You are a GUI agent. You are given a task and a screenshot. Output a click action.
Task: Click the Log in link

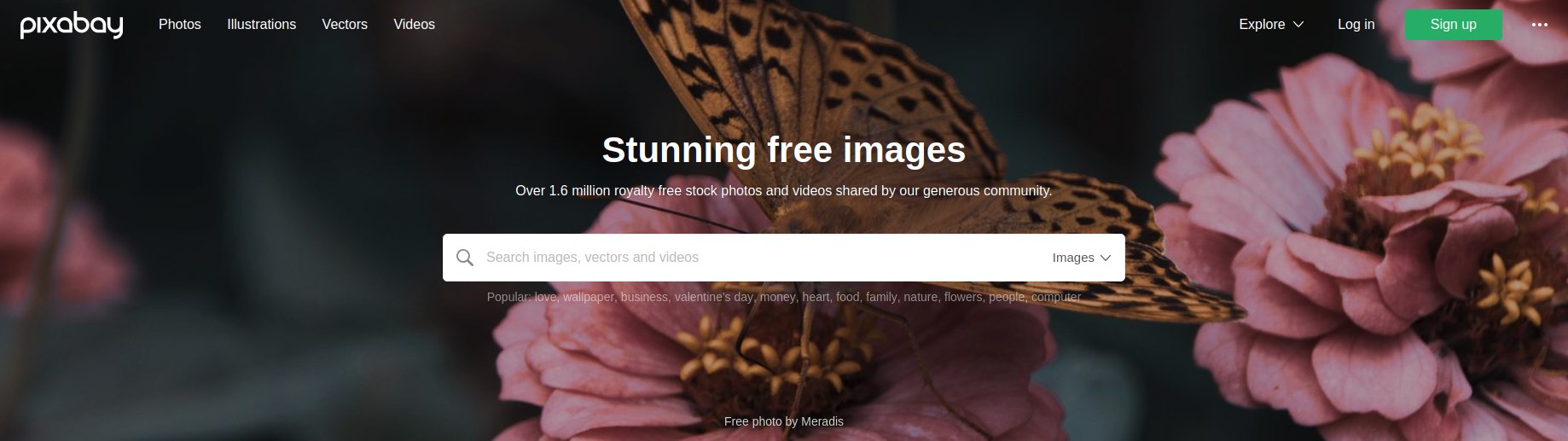pyautogui.click(x=1356, y=25)
